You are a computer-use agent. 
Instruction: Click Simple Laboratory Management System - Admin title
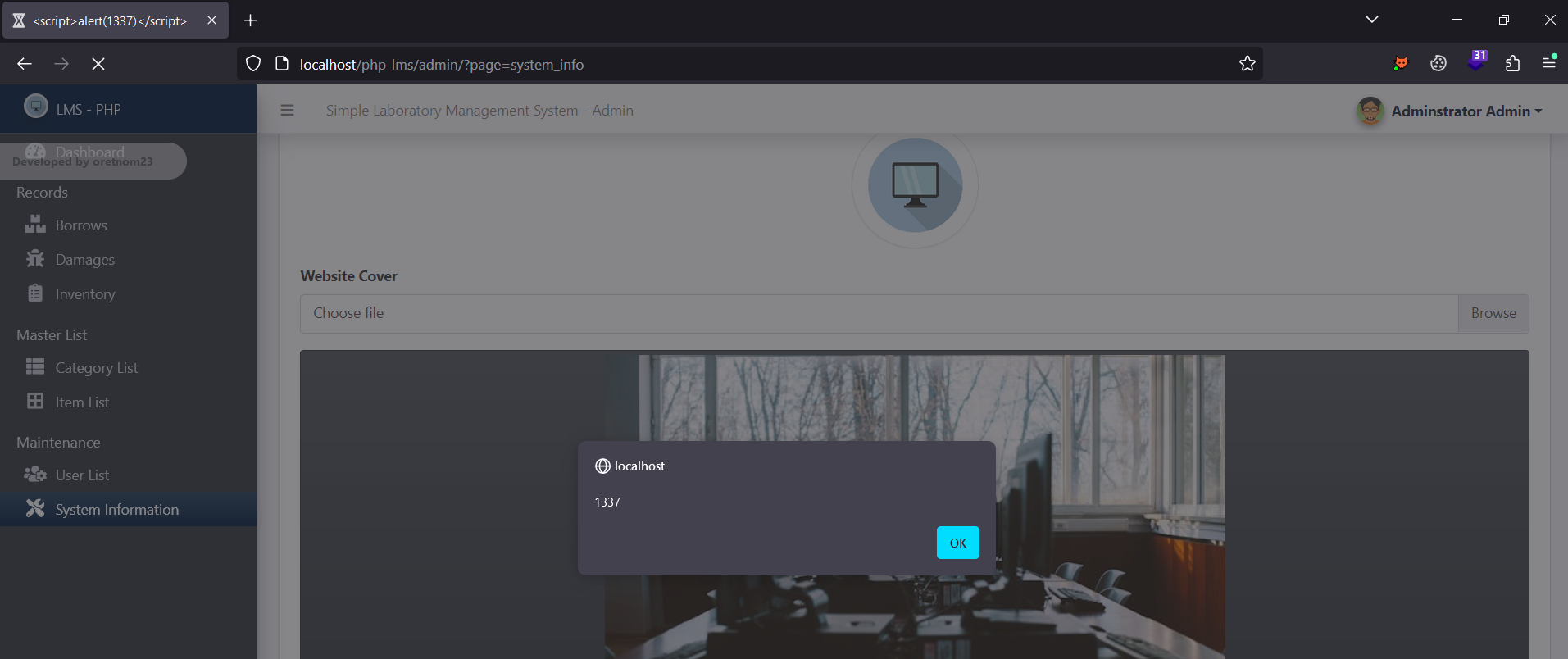click(479, 111)
